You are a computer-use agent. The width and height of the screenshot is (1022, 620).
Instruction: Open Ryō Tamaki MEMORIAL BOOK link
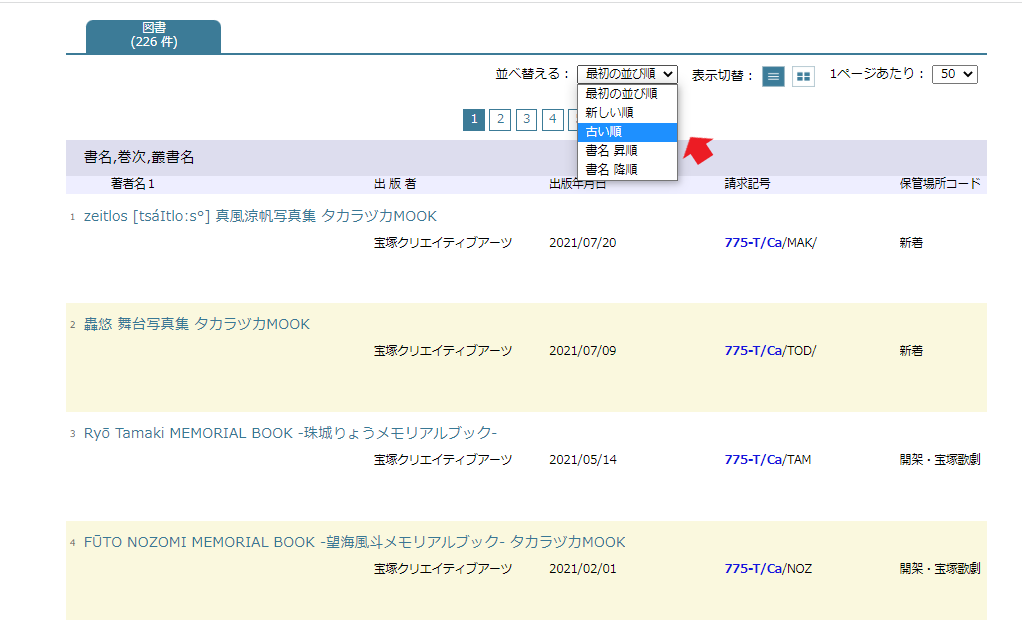[290, 433]
